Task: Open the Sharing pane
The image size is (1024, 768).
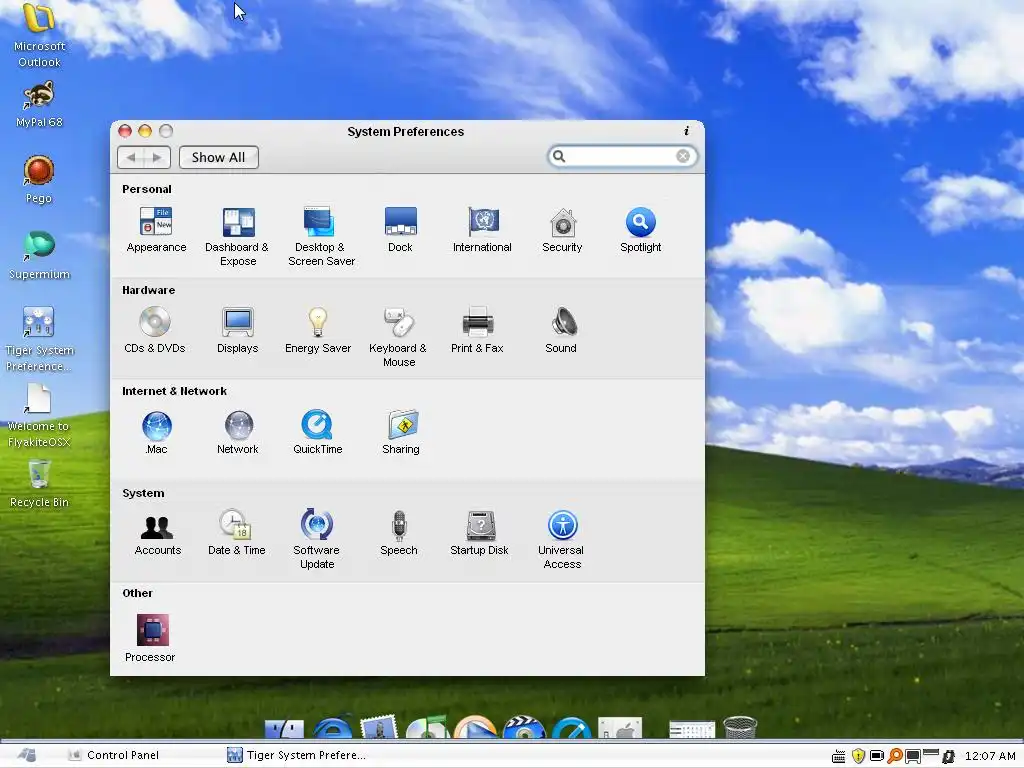Action: pos(401,432)
